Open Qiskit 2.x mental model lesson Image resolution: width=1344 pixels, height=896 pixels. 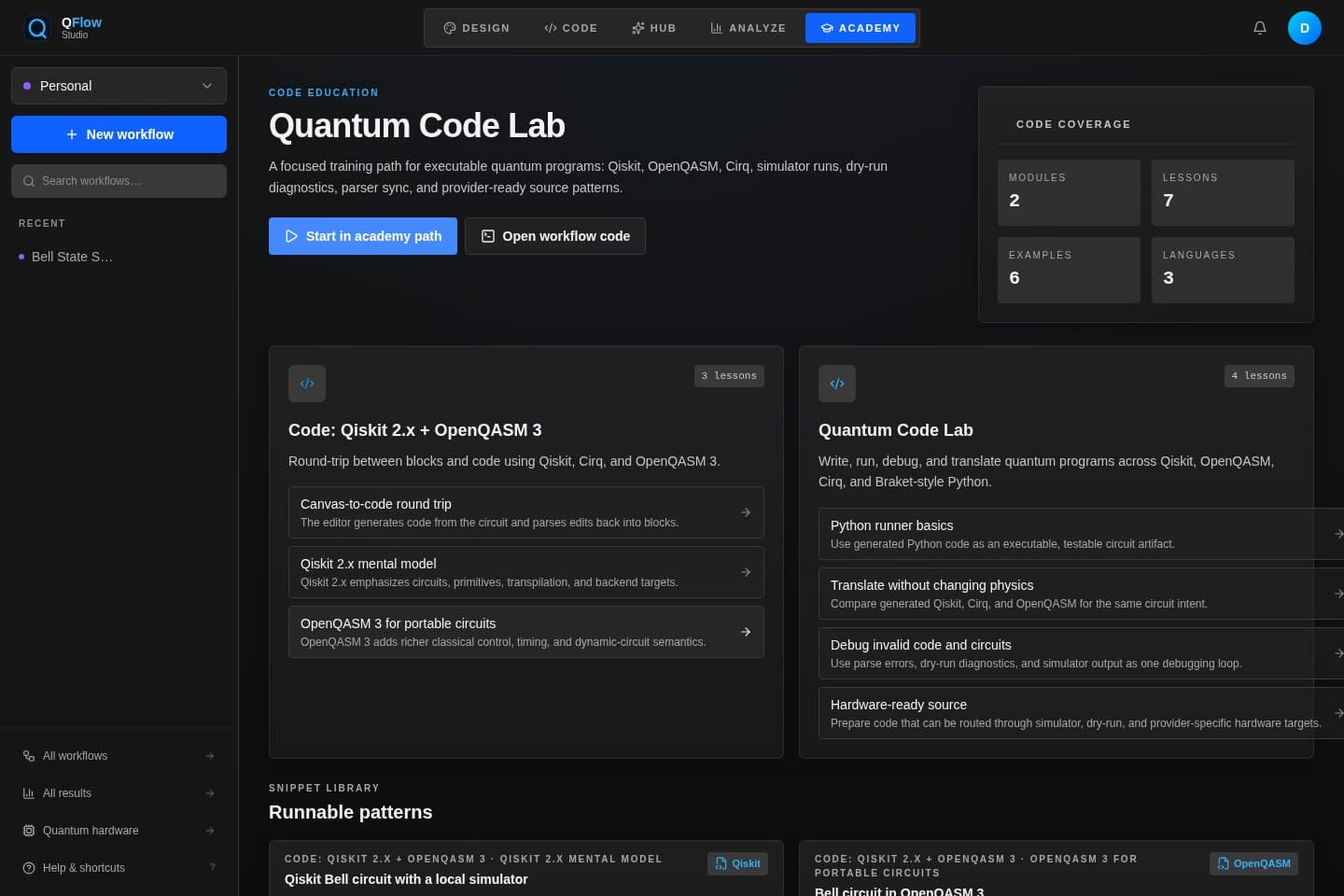[526, 572]
